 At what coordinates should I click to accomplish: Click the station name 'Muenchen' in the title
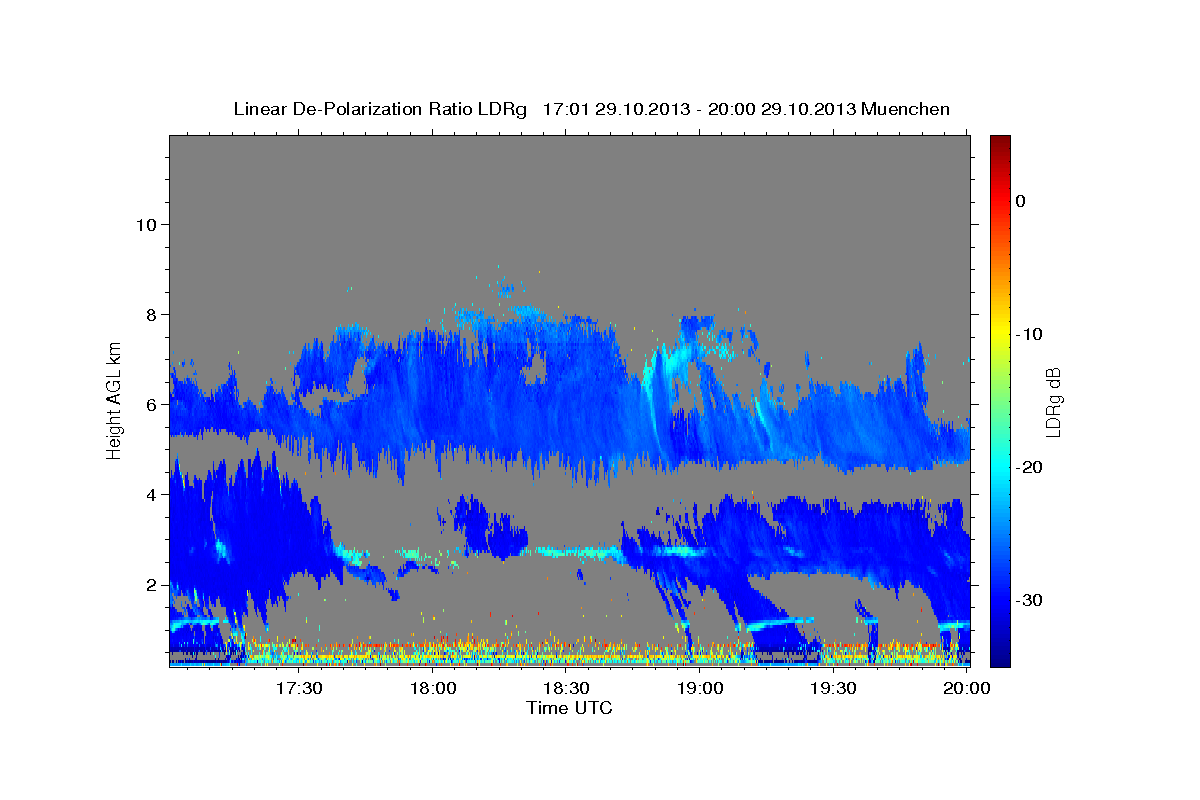(x=906, y=109)
